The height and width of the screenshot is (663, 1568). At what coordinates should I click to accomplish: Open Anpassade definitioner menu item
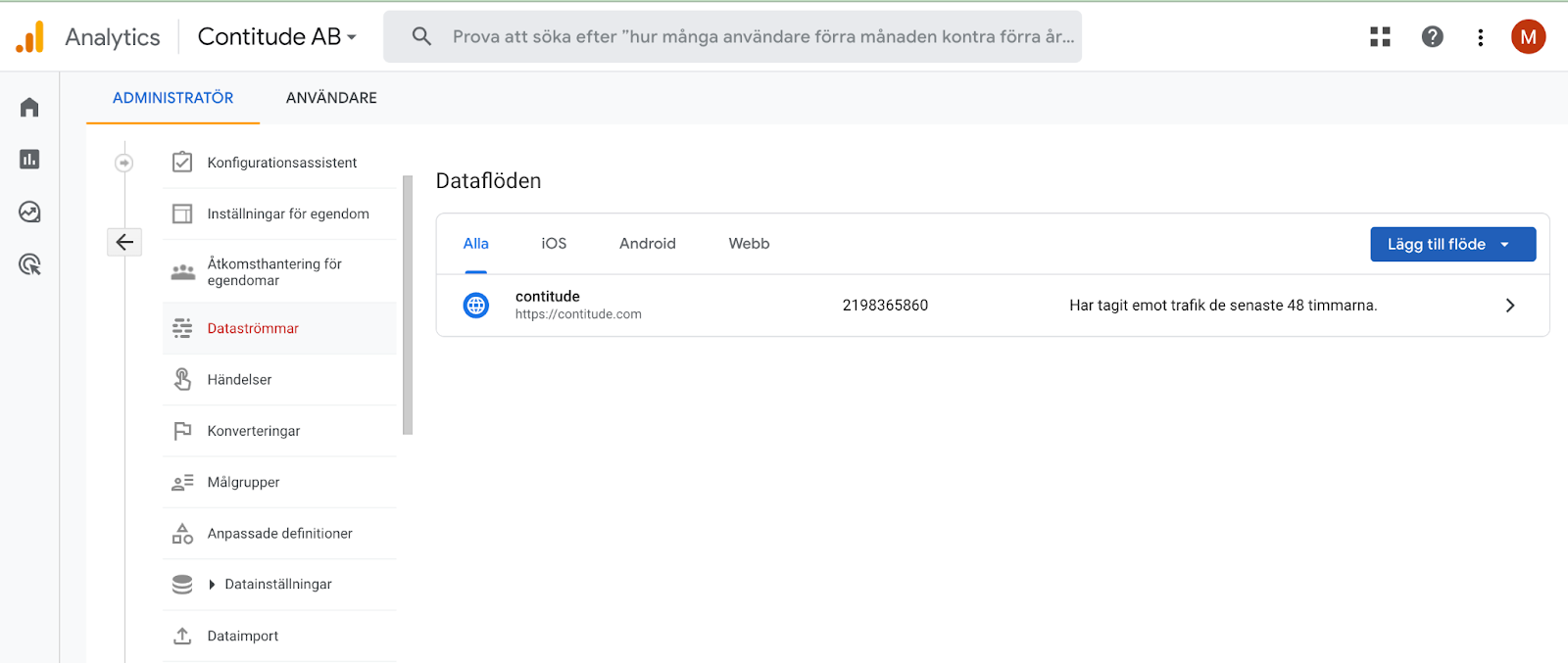click(279, 534)
